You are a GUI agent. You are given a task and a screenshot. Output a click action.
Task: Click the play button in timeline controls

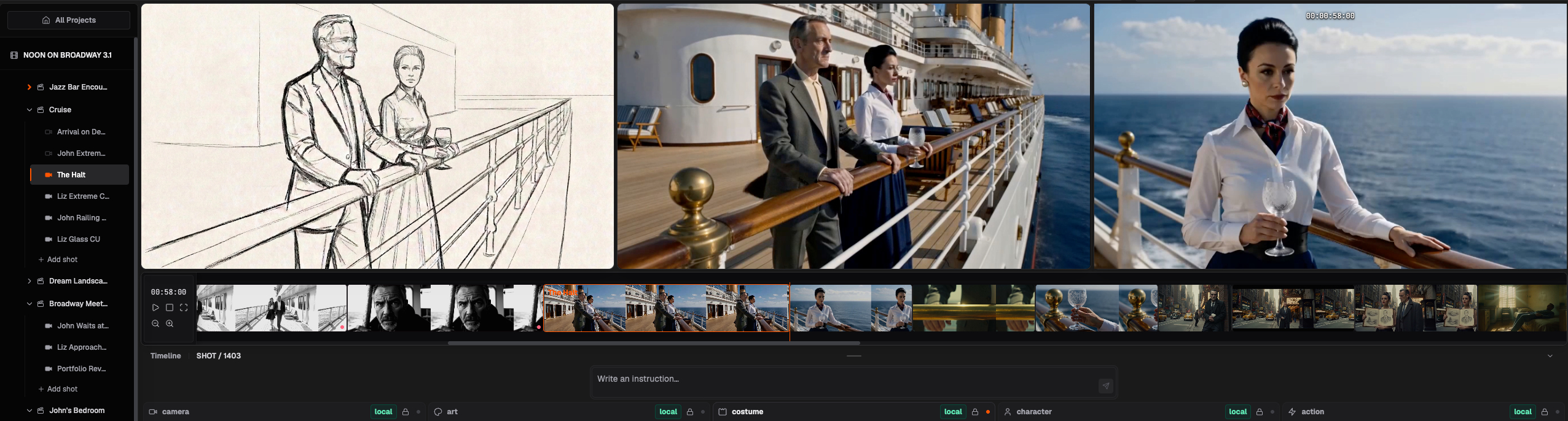click(x=155, y=307)
